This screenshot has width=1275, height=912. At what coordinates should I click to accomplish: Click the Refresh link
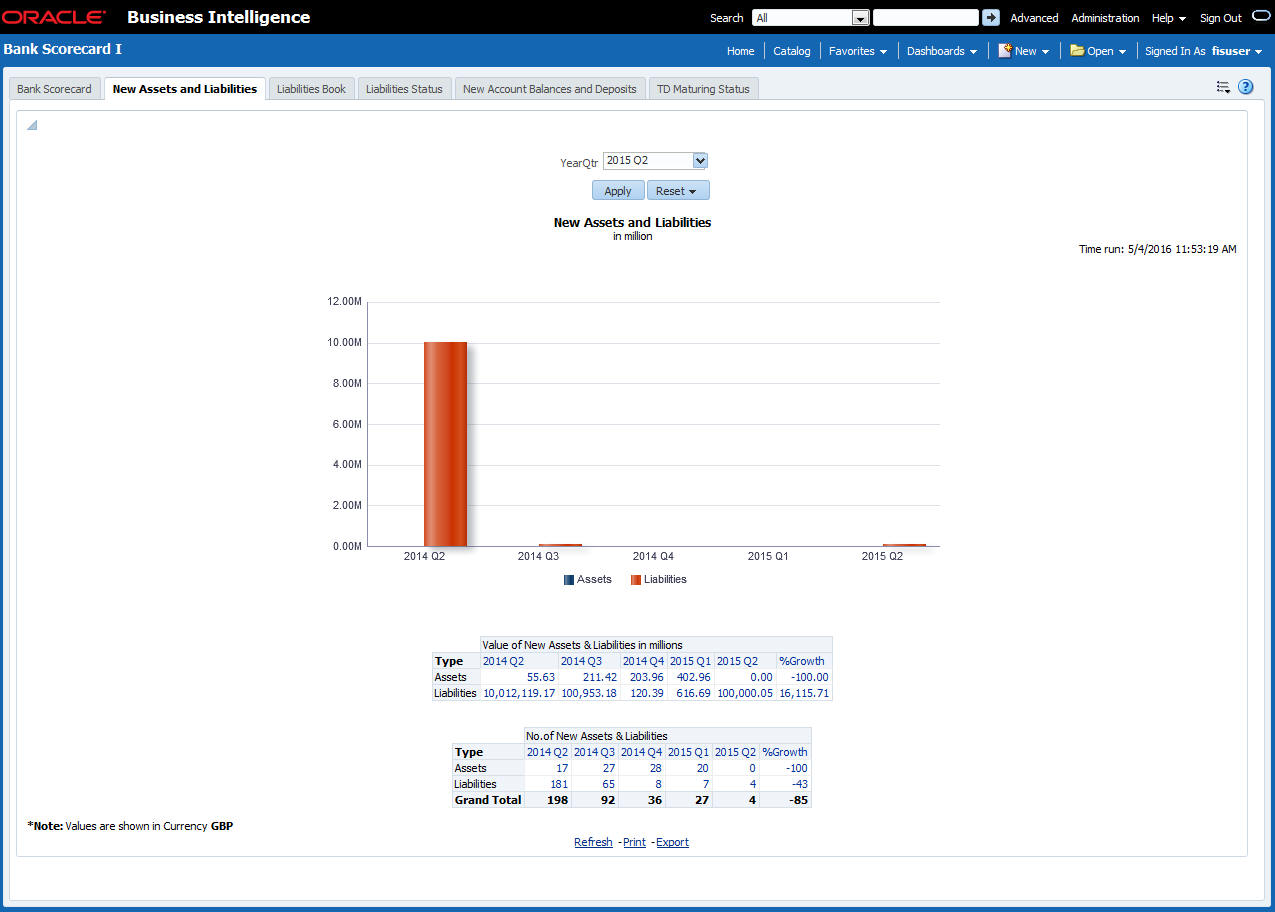point(593,842)
